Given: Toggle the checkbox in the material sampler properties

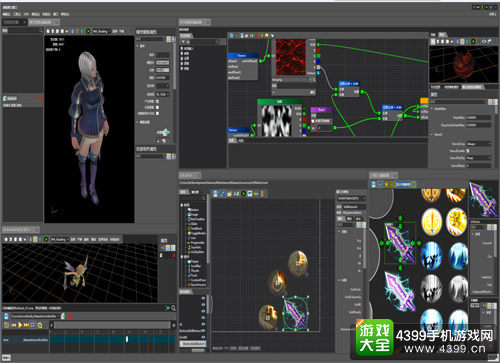Looking at the screenshot, I should tap(468, 151).
